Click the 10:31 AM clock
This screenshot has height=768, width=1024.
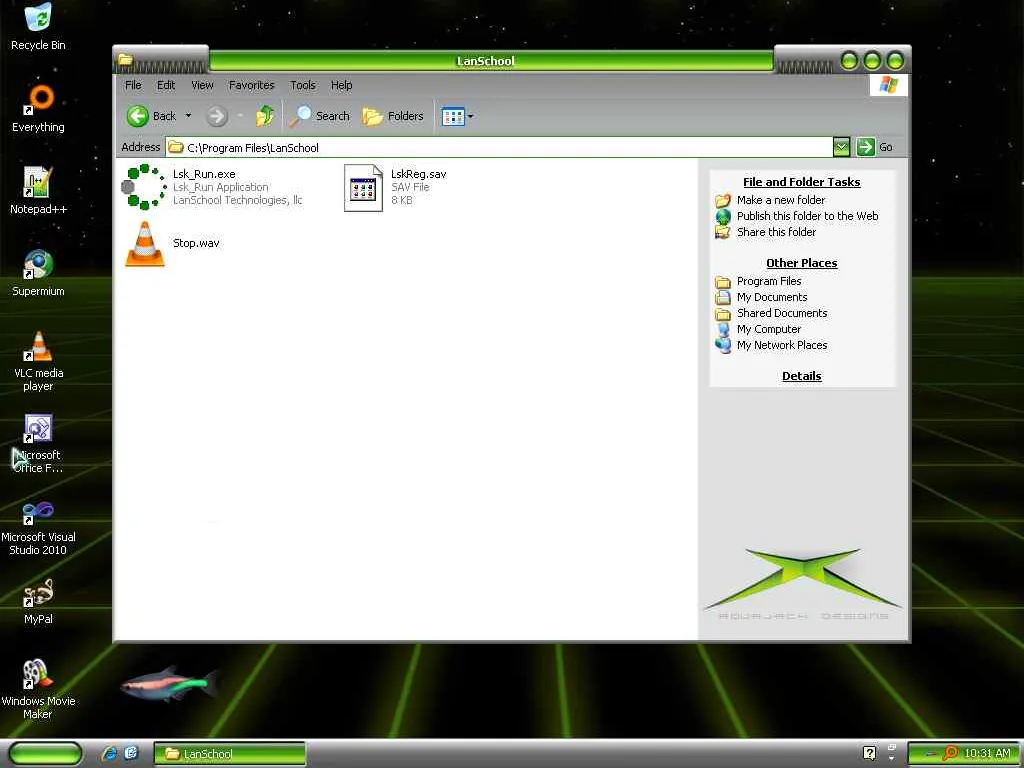[x=987, y=753]
